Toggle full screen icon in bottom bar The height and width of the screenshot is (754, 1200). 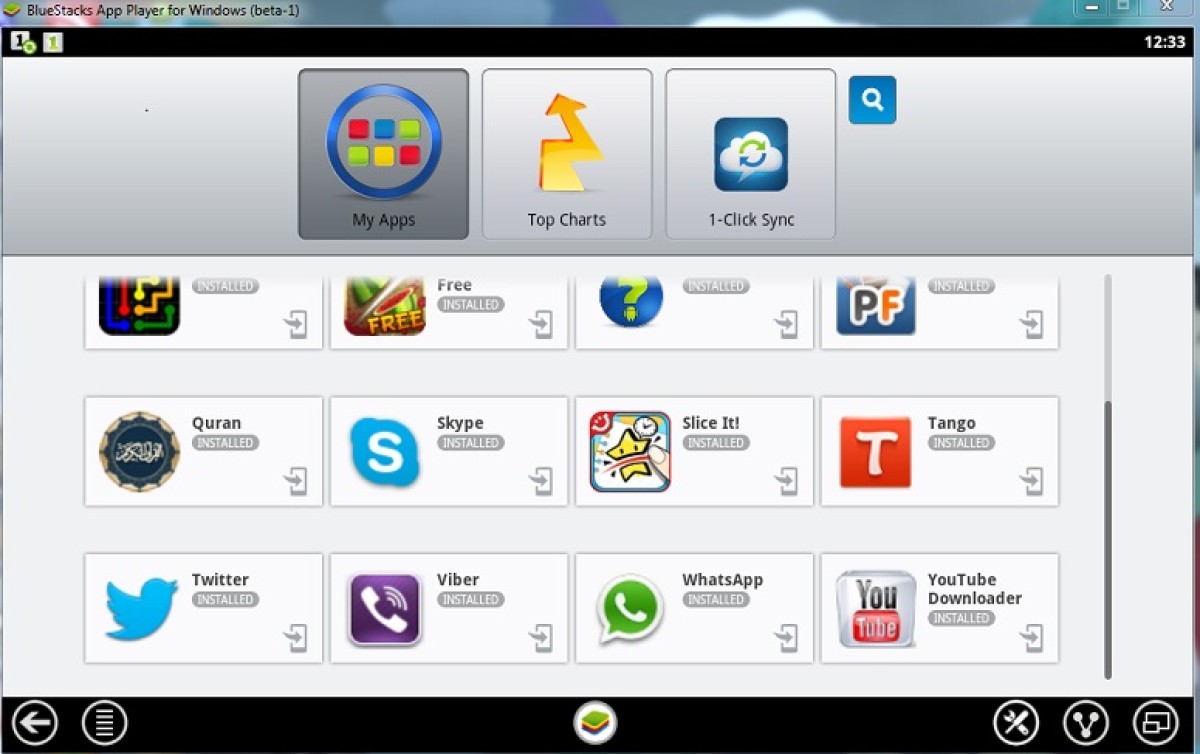click(1155, 723)
